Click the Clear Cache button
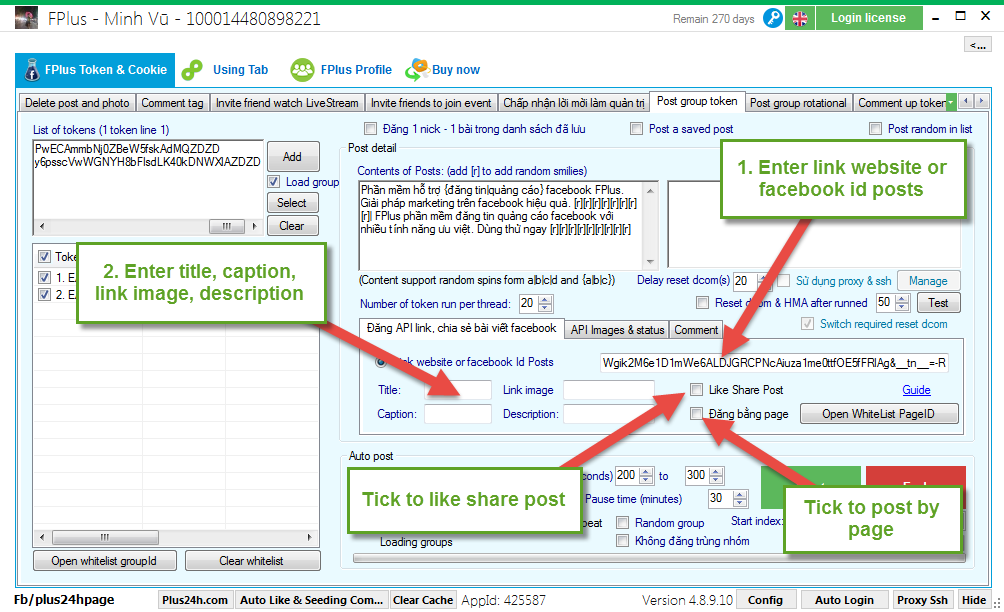Viewport: 1004px width, 612px height. pyautogui.click(x=423, y=600)
